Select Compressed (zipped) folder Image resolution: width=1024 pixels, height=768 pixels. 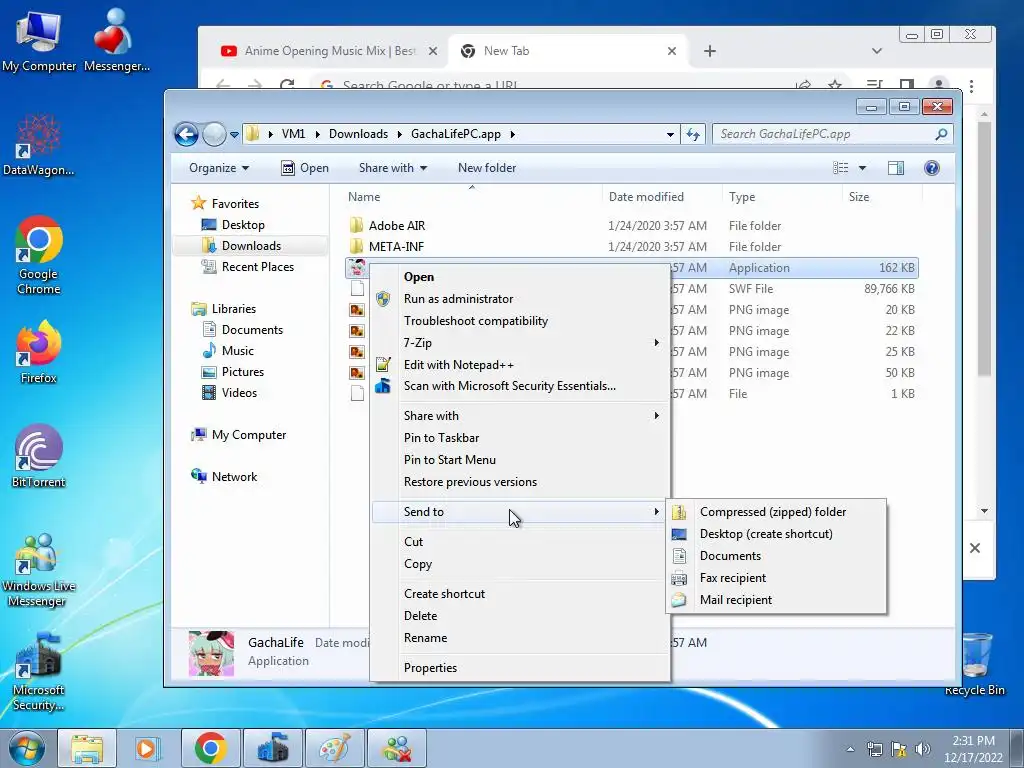pos(776,512)
